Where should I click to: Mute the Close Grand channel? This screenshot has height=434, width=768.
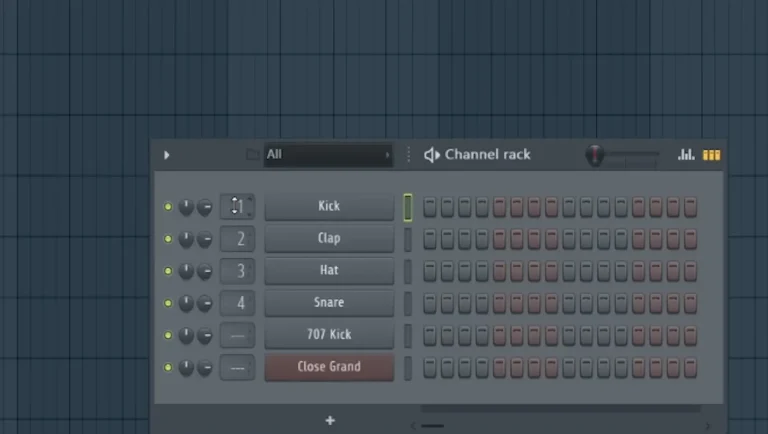tap(168, 367)
